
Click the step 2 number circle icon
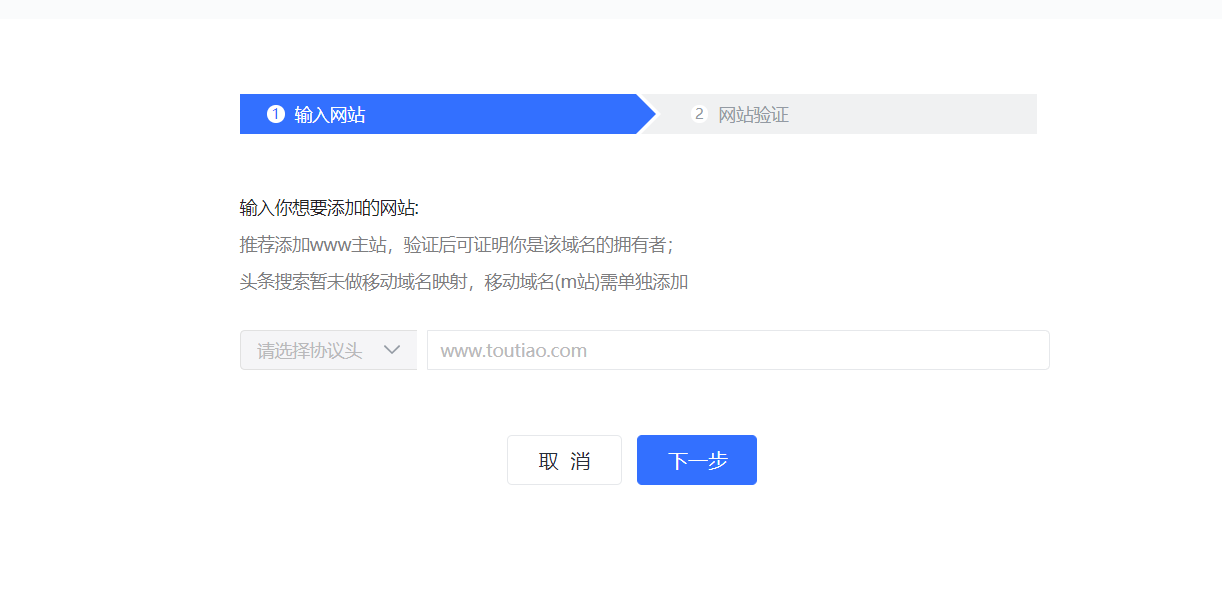[x=699, y=114]
